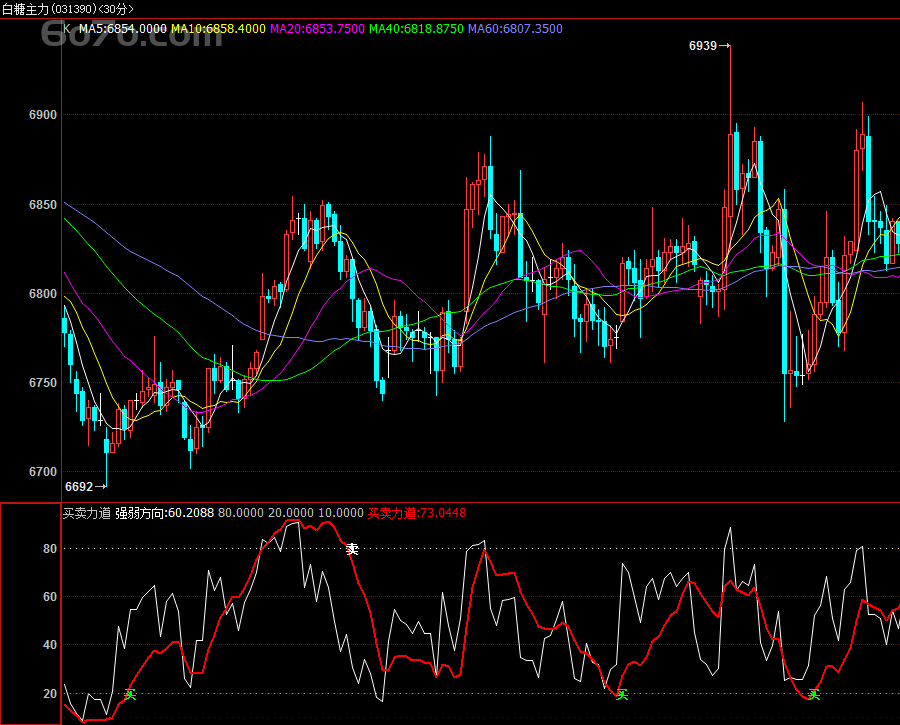This screenshot has width=900, height=725.
Task: Click the red 买卖力道:73.0448 value label
Action: pyautogui.click(x=416, y=513)
